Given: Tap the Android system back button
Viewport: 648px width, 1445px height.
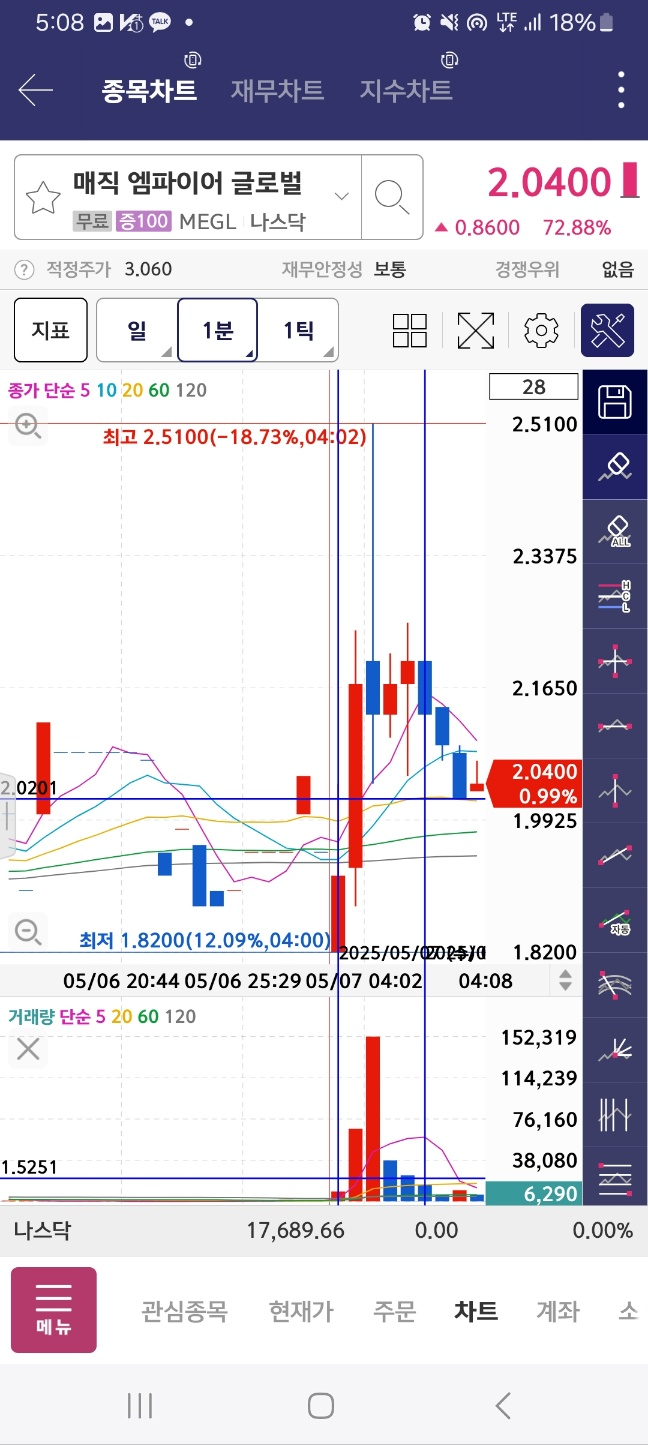Looking at the screenshot, I should 503,1406.
